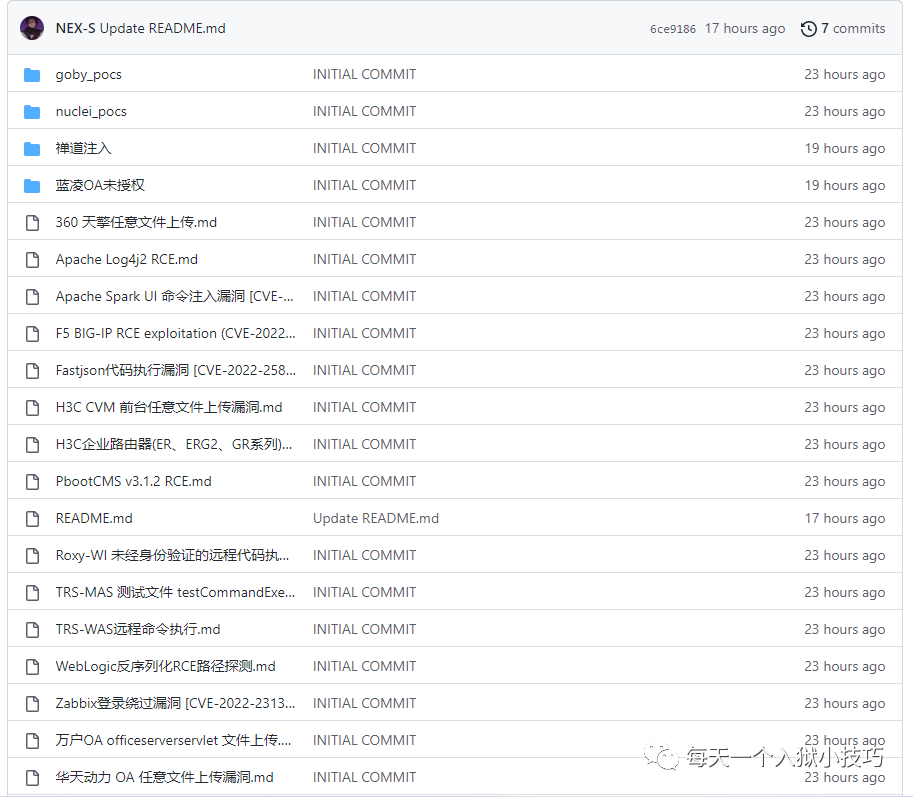Click file icon for Fastjson代码执行漏洞 file

33,370
